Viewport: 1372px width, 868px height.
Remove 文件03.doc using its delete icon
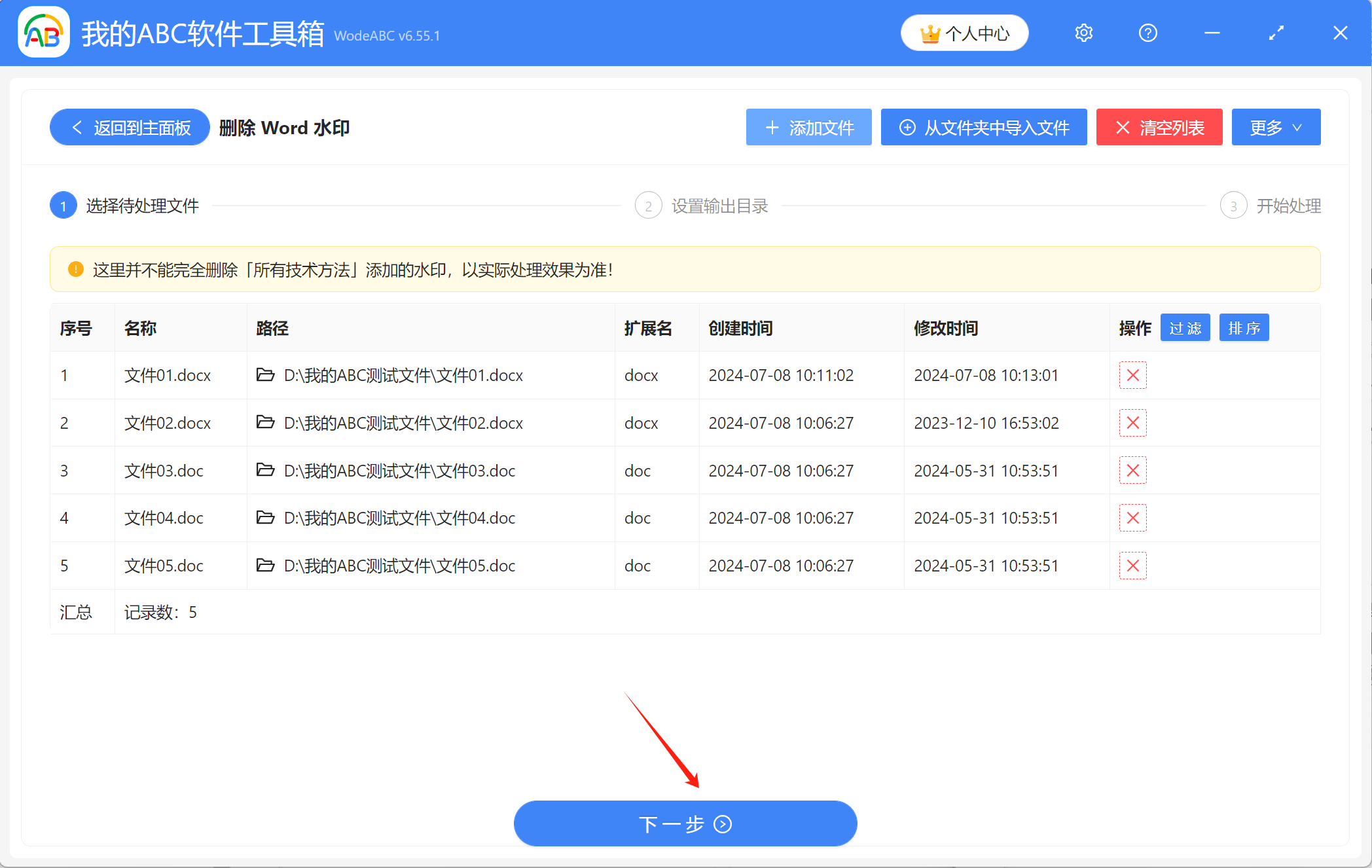point(1133,470)
